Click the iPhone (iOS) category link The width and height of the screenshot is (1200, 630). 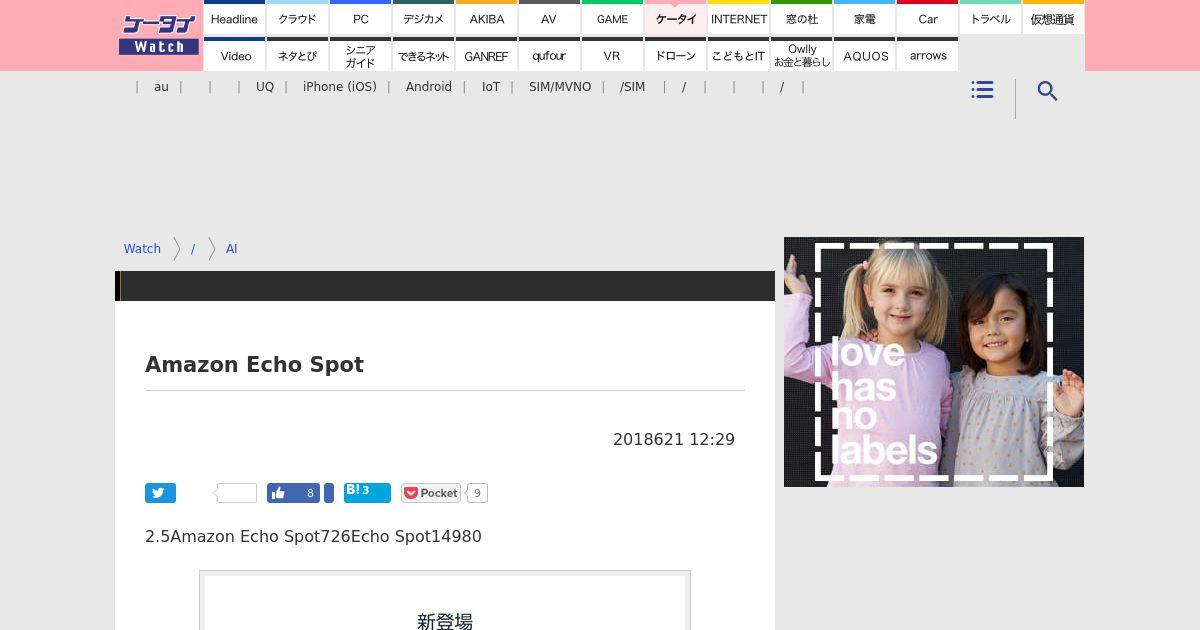click(340, 87)
